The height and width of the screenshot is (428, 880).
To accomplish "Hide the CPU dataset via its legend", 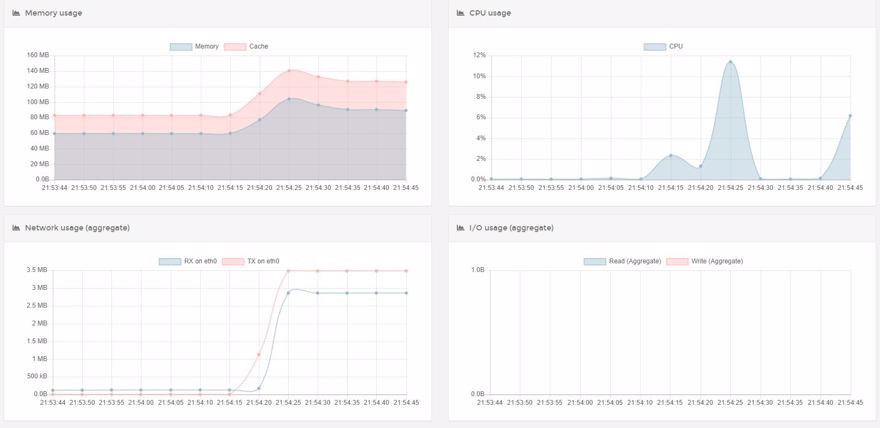I will point(663,47).
